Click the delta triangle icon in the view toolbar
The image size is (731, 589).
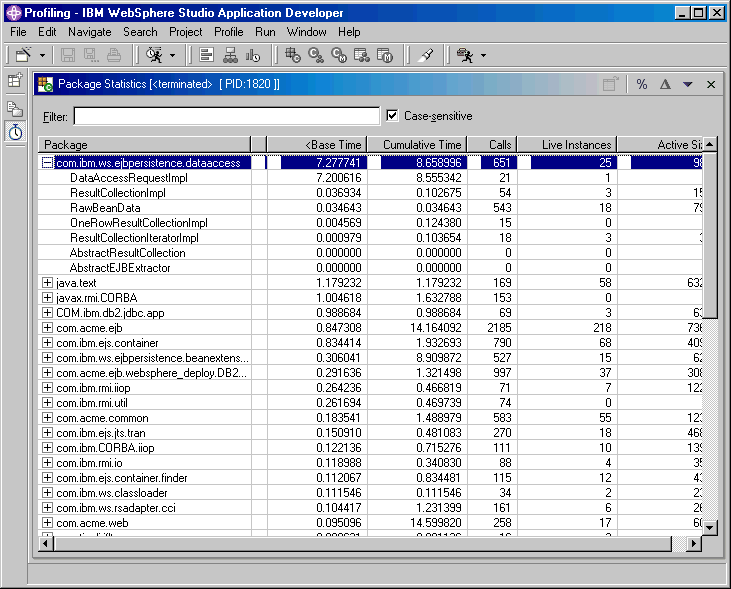tap(665, 85)
